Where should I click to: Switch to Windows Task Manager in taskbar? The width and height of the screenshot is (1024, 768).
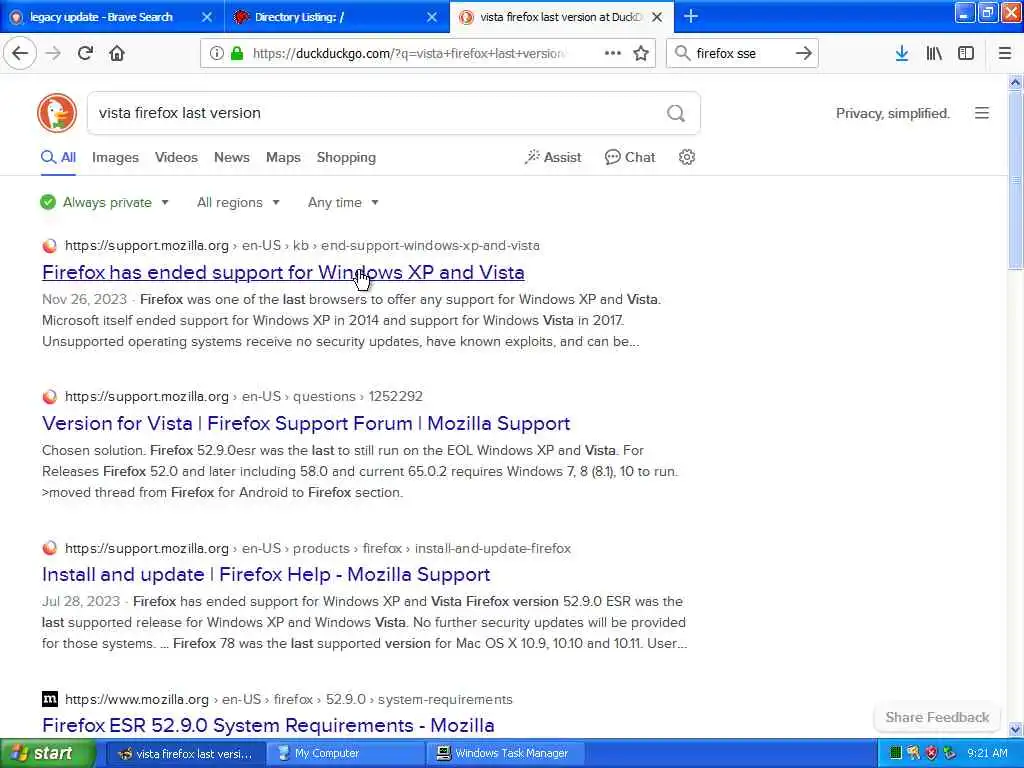tap(505, 753)
